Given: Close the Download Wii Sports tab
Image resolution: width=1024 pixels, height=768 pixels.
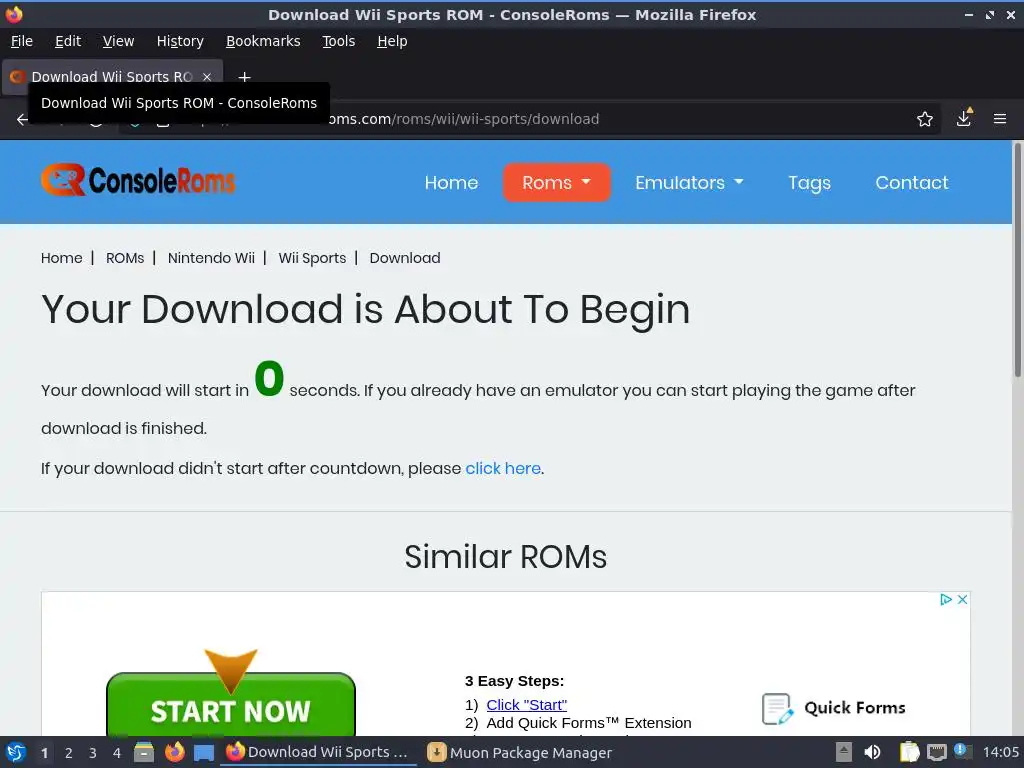Looking at the screenshot, I should pyautogui.click(x=207, y=77).
